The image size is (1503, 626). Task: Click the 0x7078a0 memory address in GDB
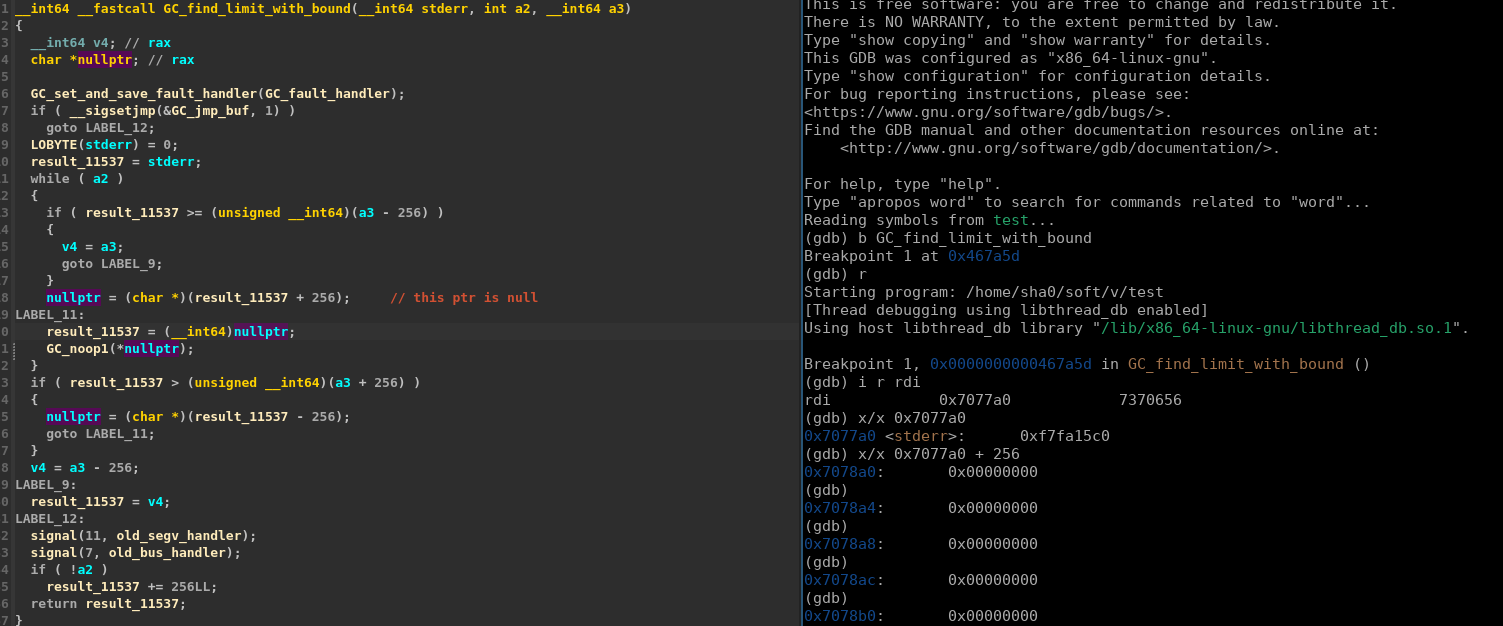coord(840,472)
